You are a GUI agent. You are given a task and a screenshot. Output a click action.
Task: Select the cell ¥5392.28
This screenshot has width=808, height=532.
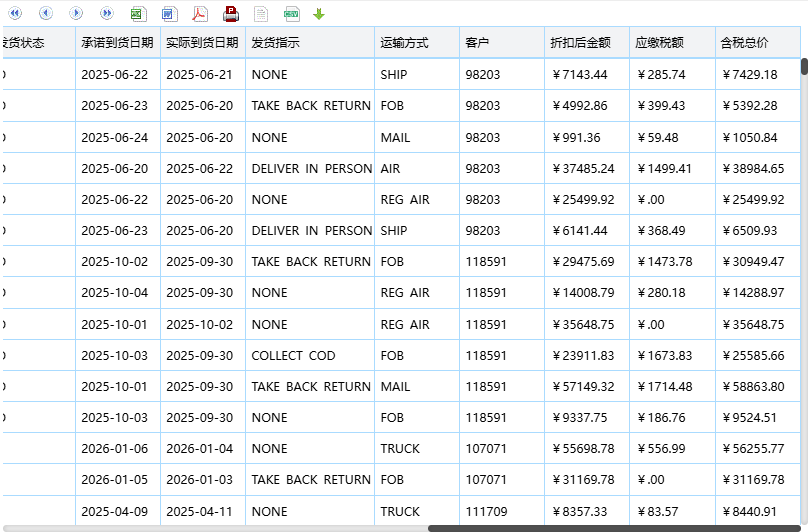click(x=758, y=106)
